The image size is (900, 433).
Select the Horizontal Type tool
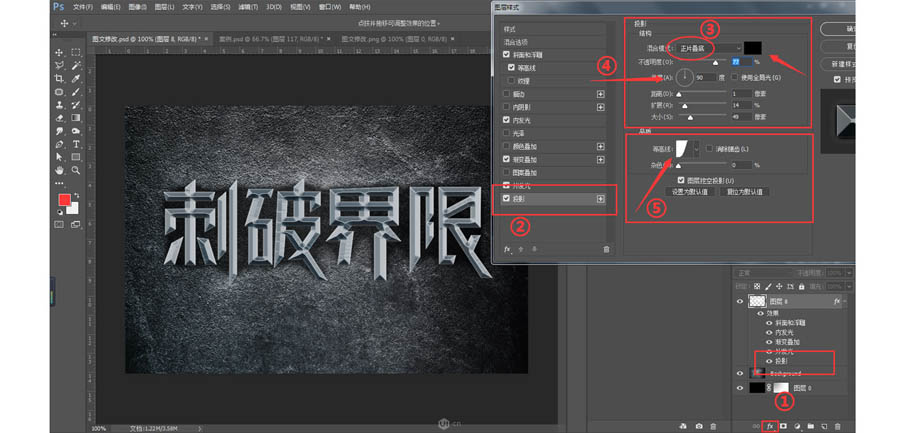[76, 144]
